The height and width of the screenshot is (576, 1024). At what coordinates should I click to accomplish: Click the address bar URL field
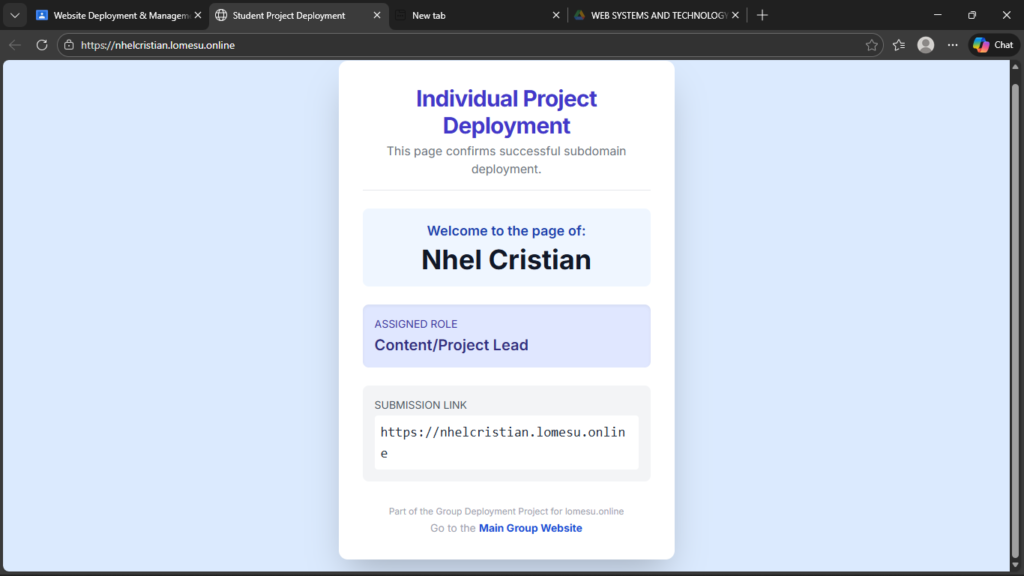coord(450,45)
